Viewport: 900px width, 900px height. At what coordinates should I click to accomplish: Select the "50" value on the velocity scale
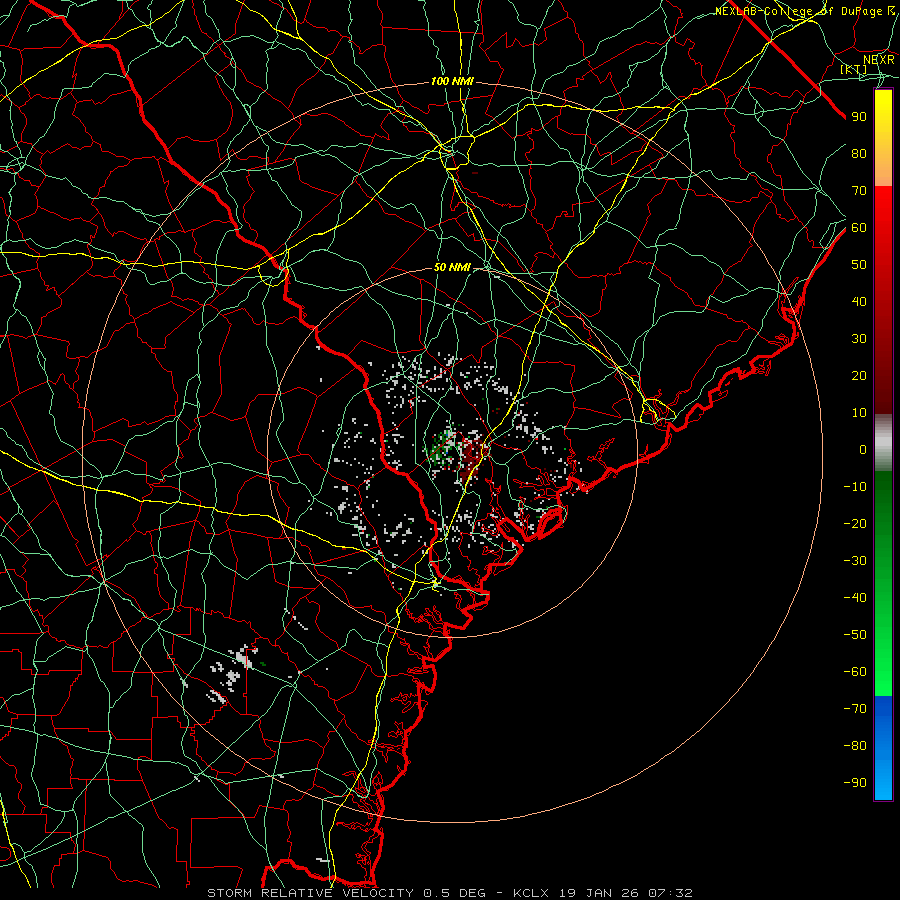(x=859, y=265)
